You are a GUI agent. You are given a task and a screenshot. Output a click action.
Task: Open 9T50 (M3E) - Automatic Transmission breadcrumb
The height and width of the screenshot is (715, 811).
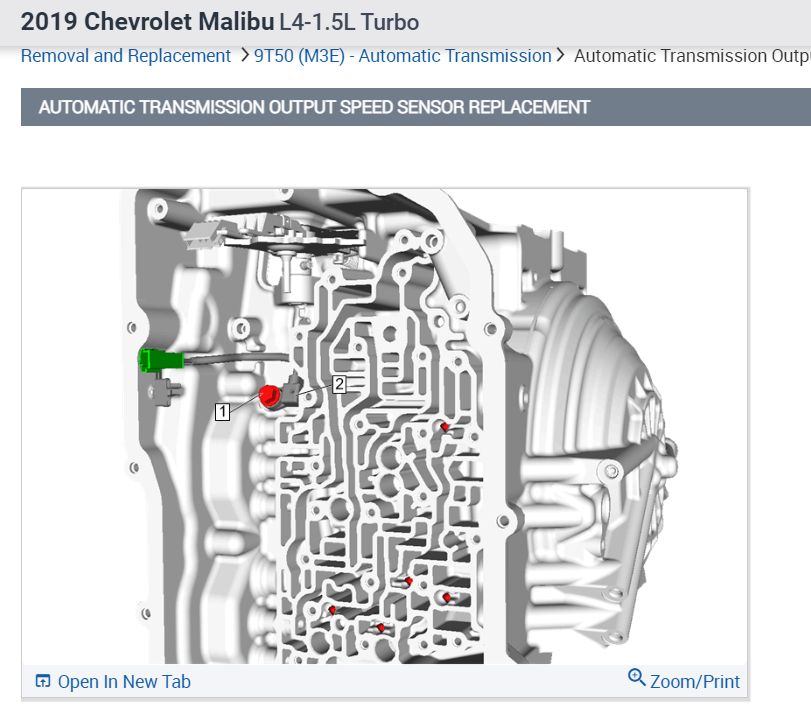click(x=402, y=56)
